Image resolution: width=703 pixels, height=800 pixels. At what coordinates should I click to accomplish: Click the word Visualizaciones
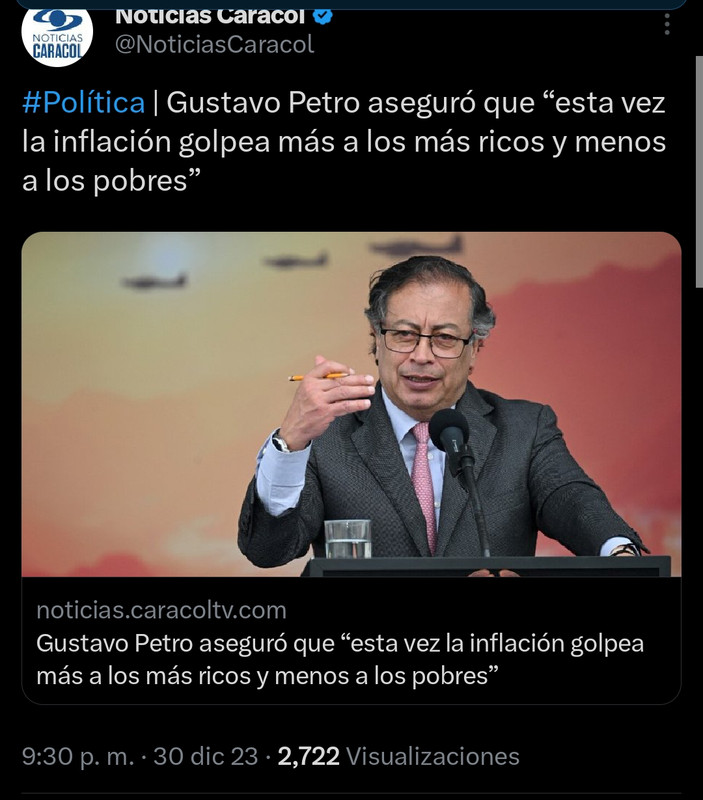point(433,756)
